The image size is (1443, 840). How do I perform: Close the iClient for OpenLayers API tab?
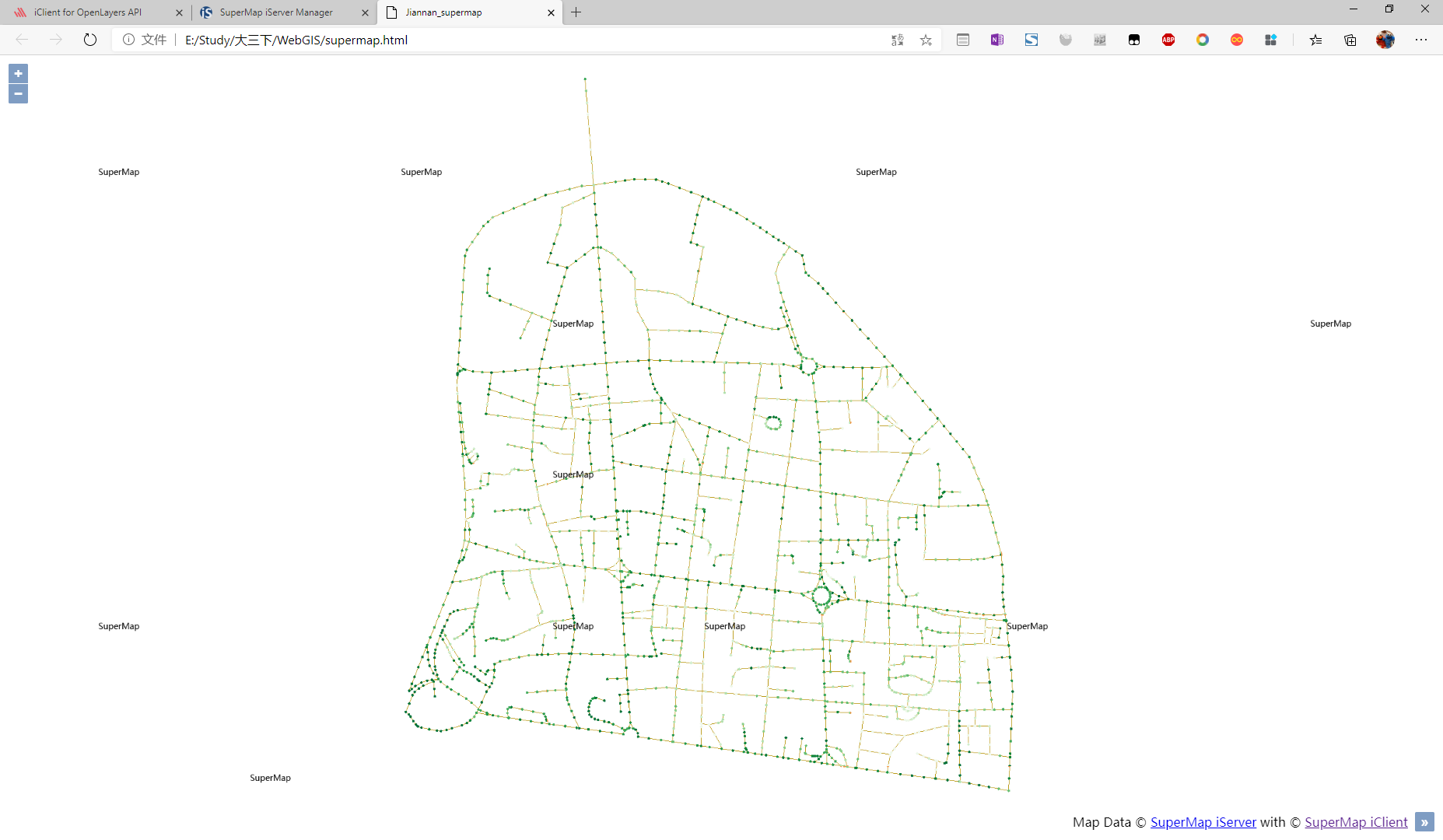pyautogui.click(x=179, y=12)
